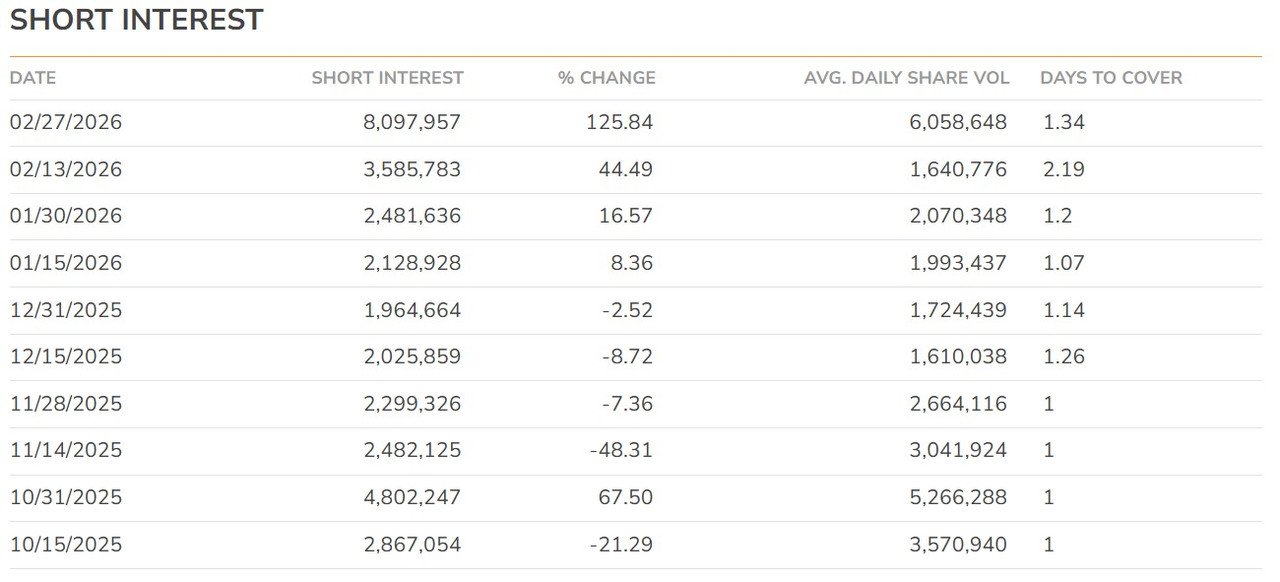Click short interest value 8,097,957

(412, 123)
